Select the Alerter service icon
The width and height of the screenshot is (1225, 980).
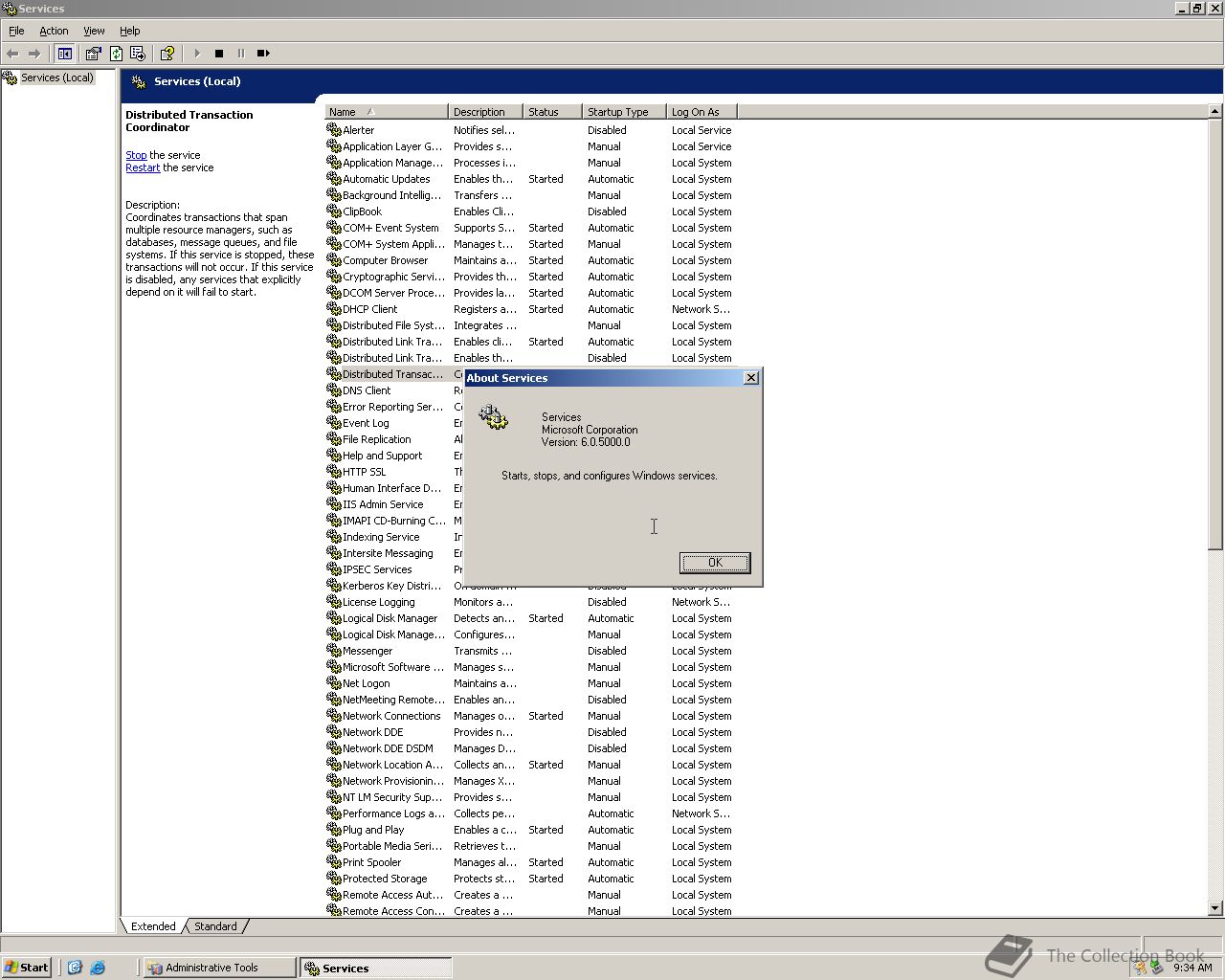tap(334, 129)
